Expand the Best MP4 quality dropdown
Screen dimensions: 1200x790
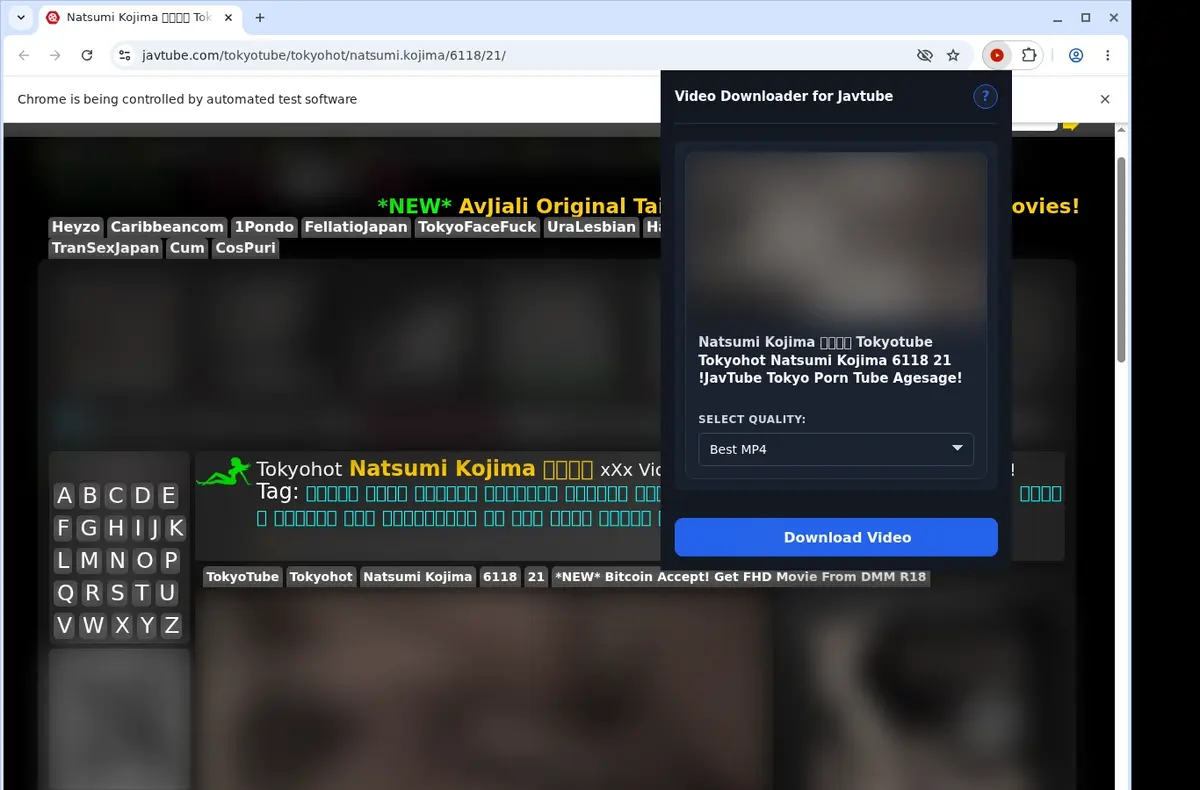tap(836, 449)
